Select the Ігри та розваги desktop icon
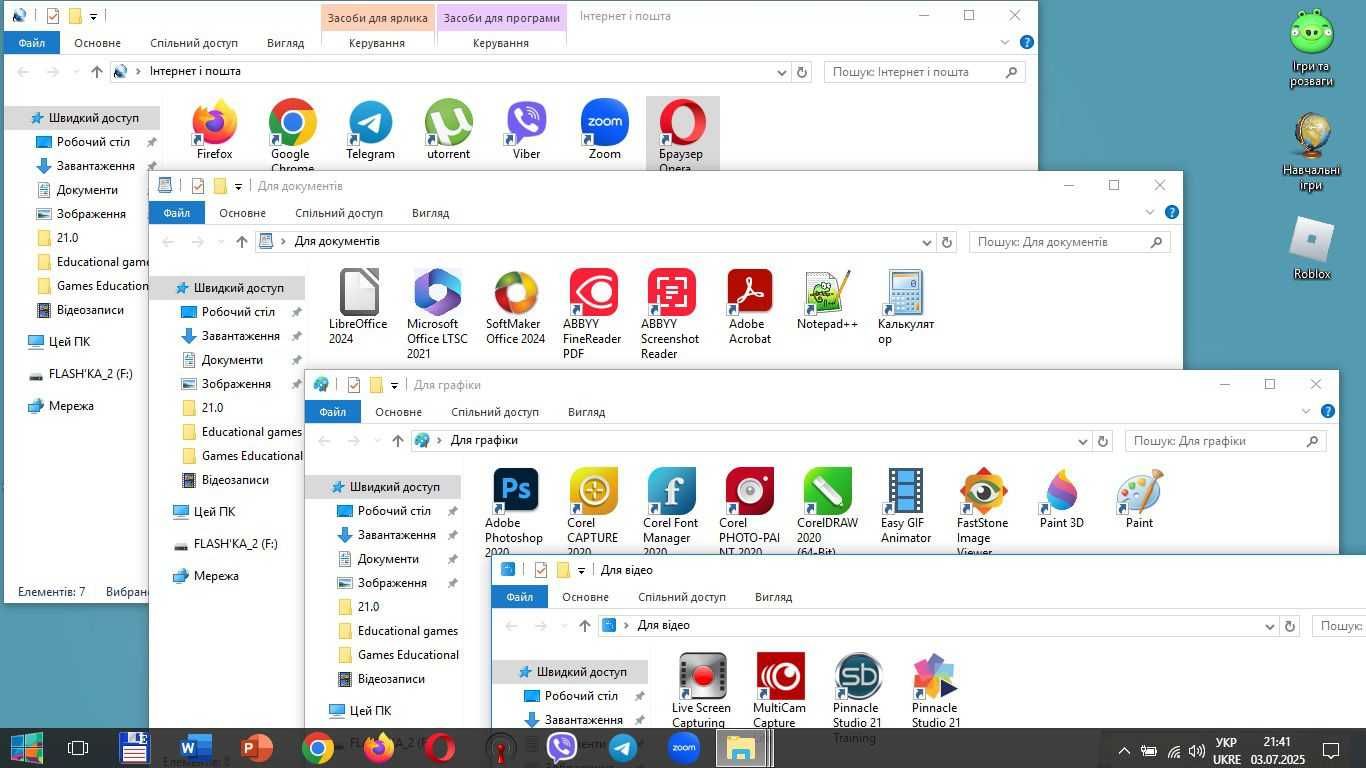Image resolution: width=1366 pixels, height=768 pixels. coord(1312,48)
